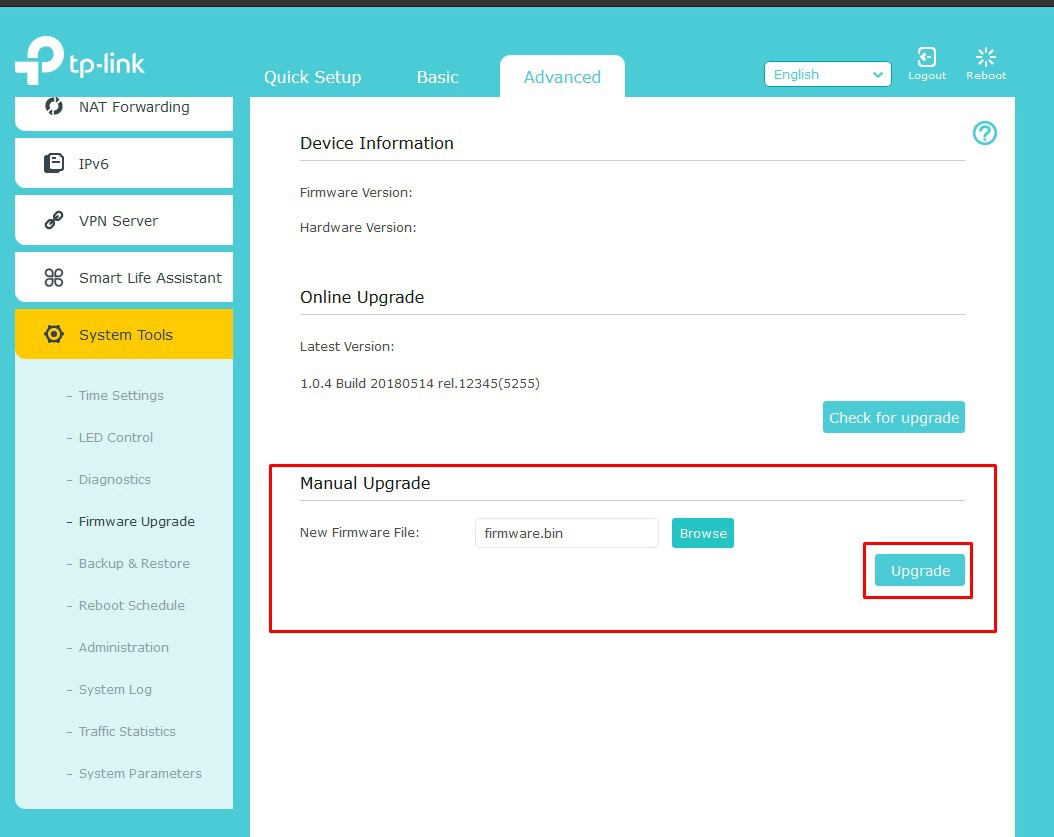Open the System Log page
The height and width of the screenshot is (837, 1054).
pyautogui.click(x=115, y=690)
